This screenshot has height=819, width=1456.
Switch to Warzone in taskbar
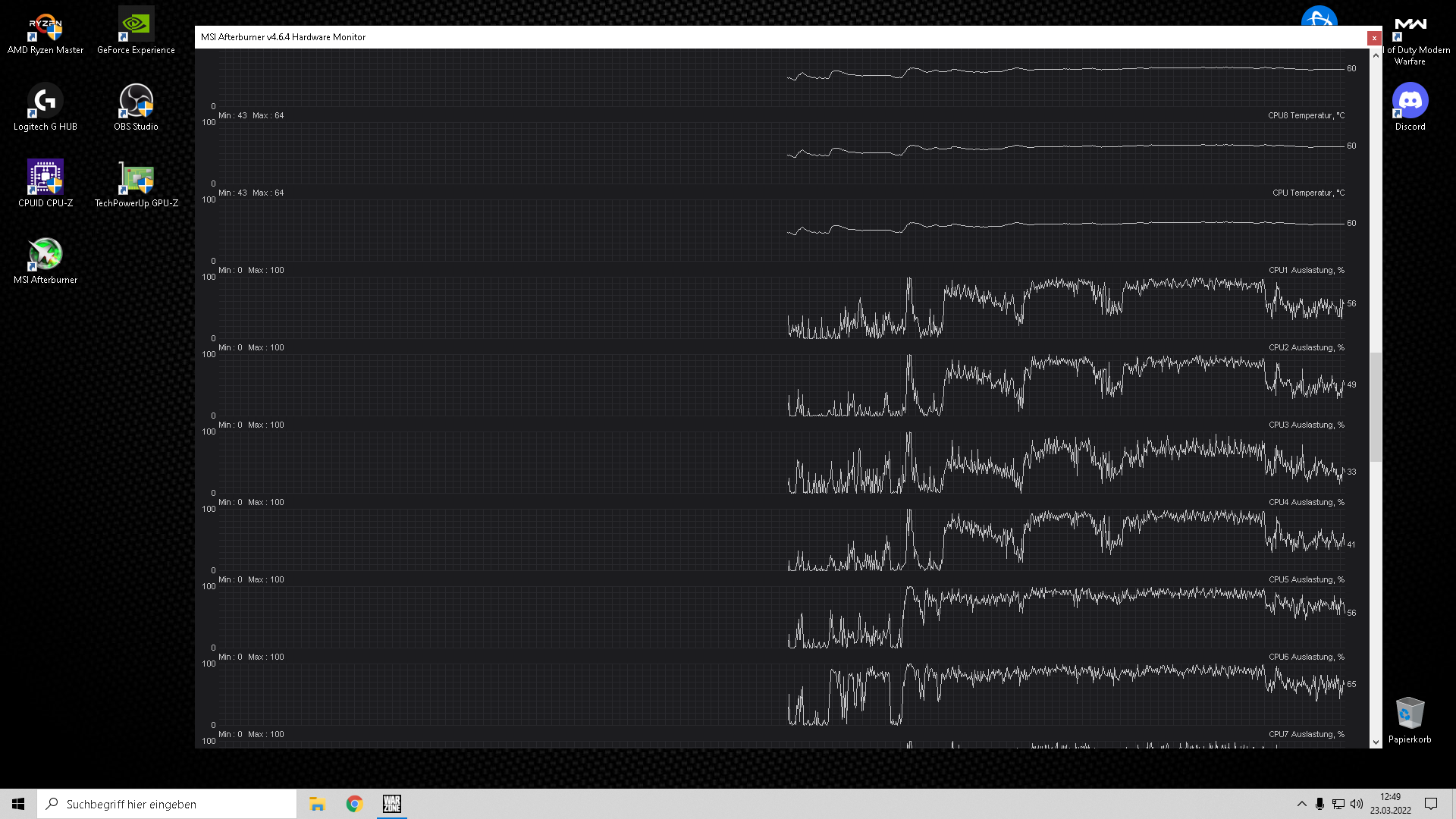point(391,804)
